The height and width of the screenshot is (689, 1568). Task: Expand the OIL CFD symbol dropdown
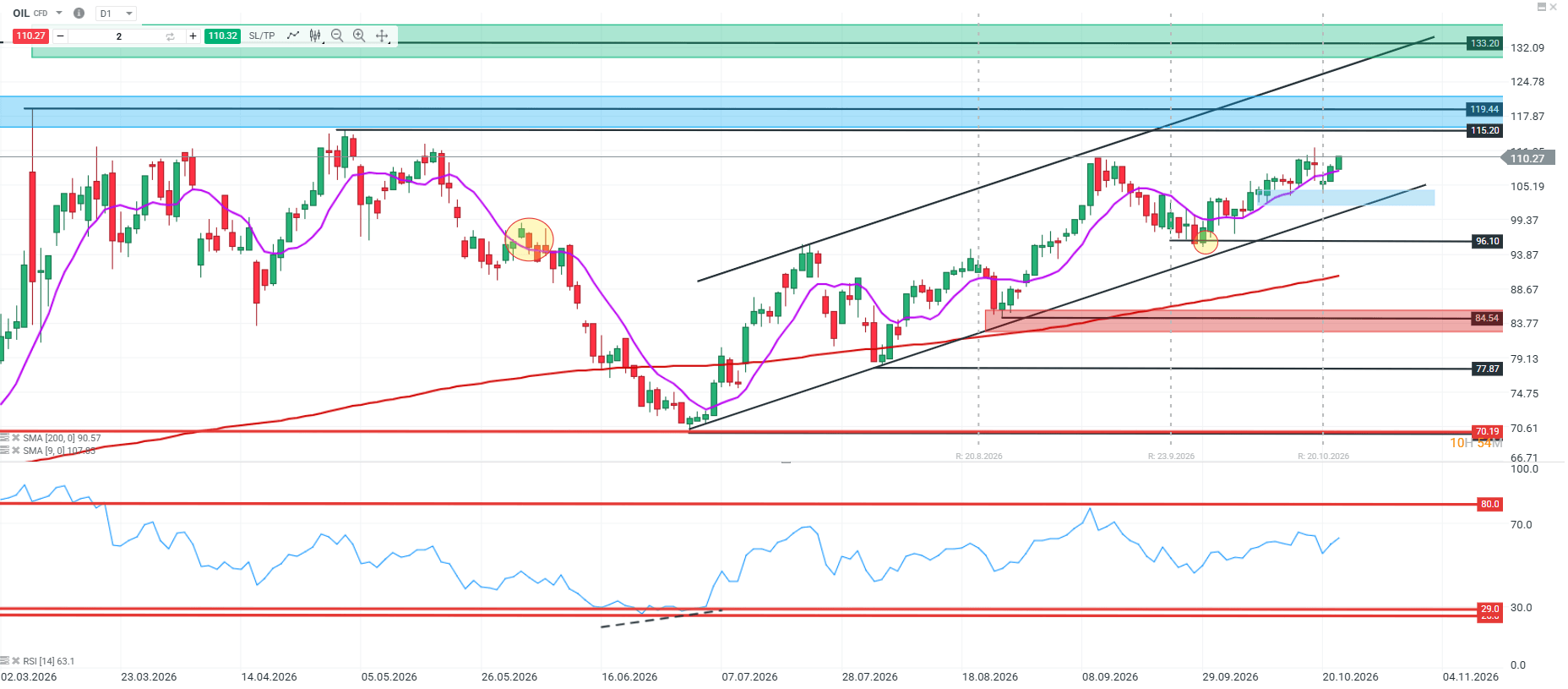(59, 14)
